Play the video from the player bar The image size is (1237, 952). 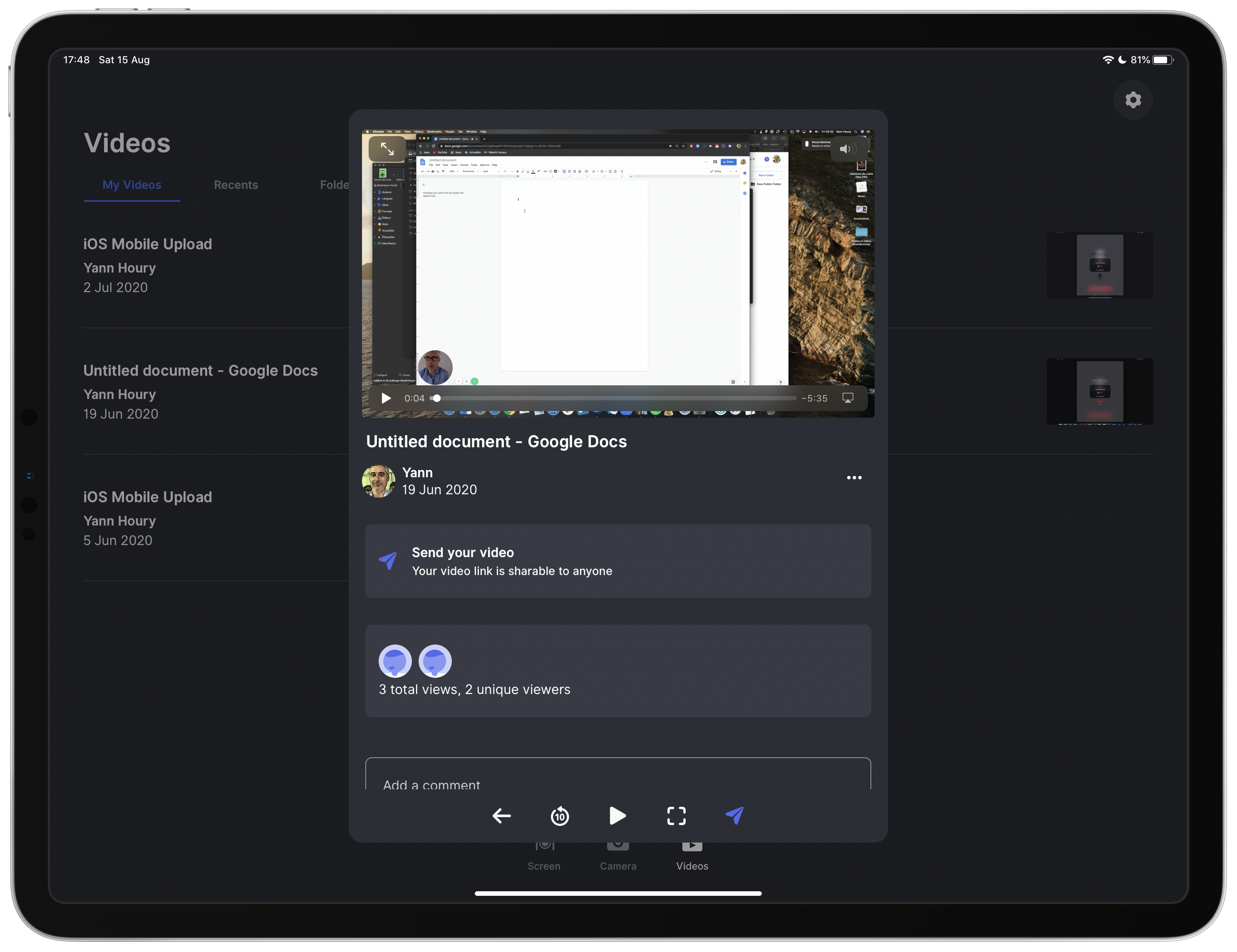(386, 398)
